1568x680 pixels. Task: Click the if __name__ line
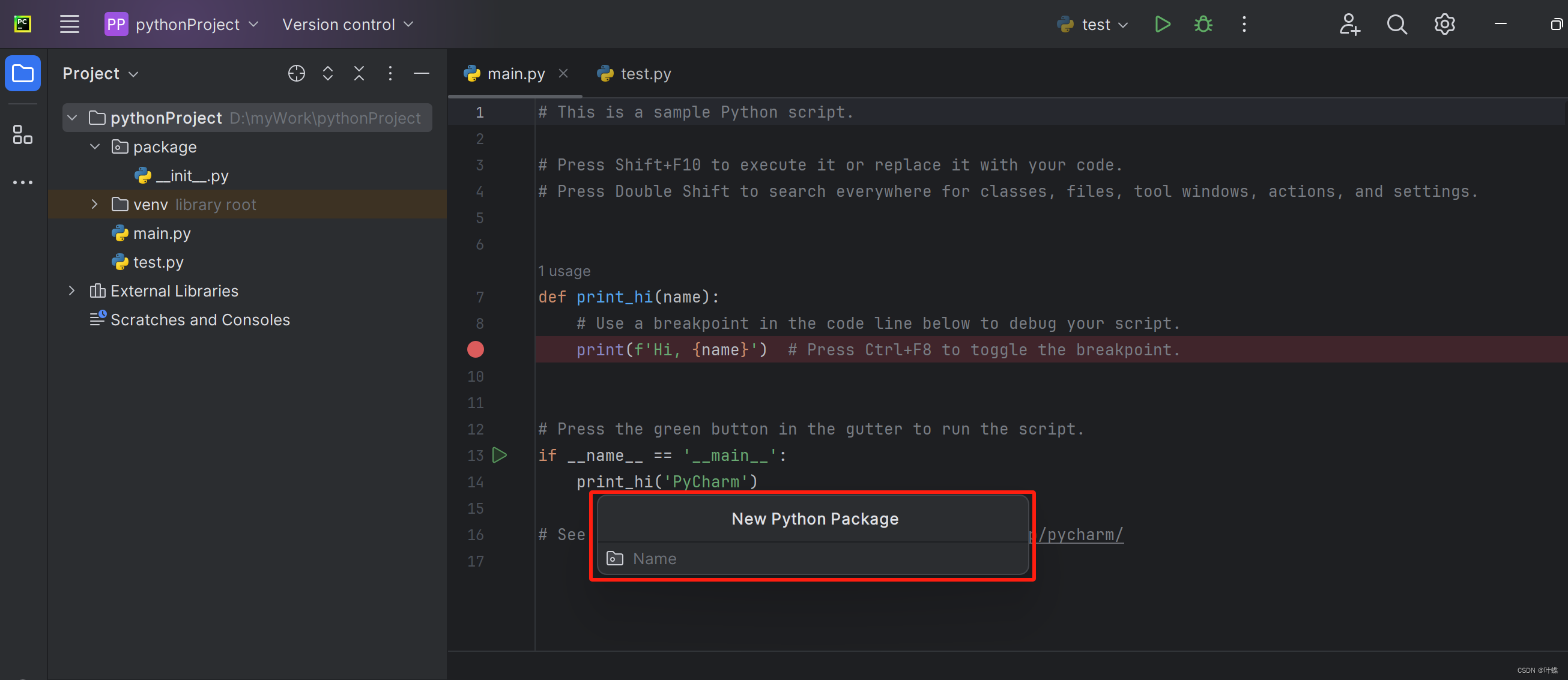662,456
